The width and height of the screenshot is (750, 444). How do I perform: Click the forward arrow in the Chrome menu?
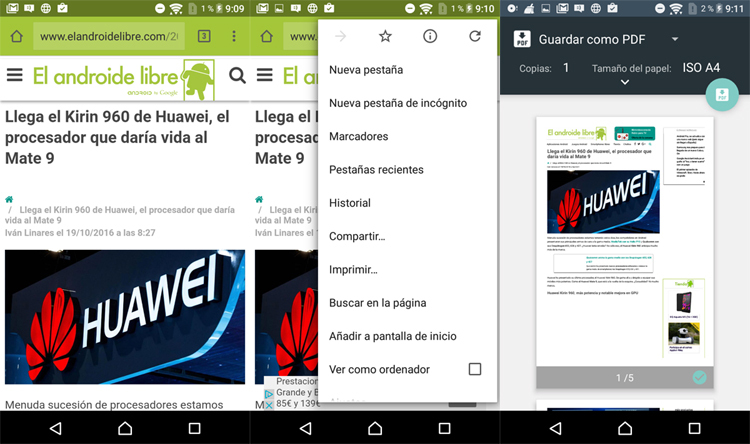tap(340, 37)
